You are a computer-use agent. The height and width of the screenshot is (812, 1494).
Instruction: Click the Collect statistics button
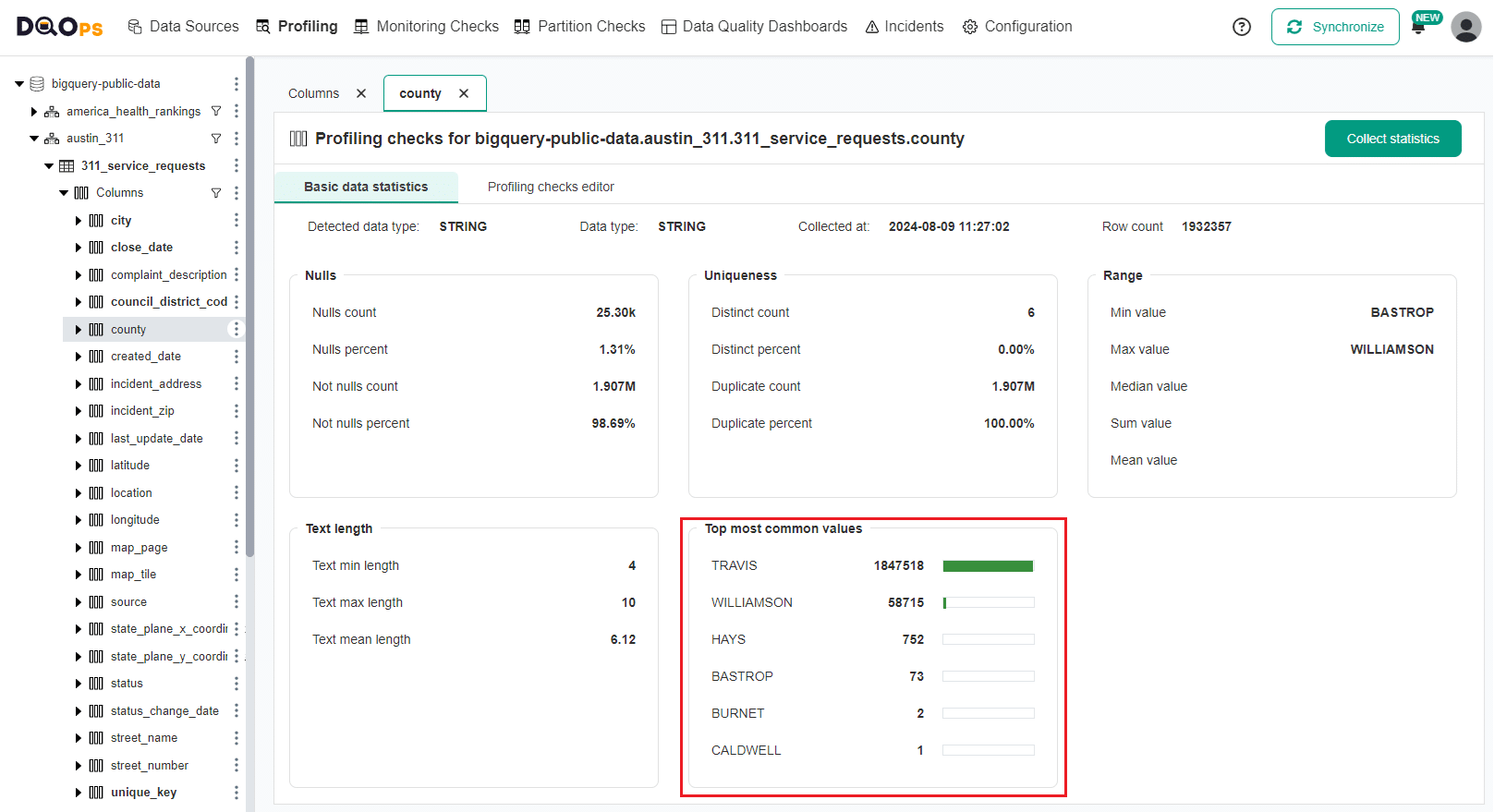1392,139
